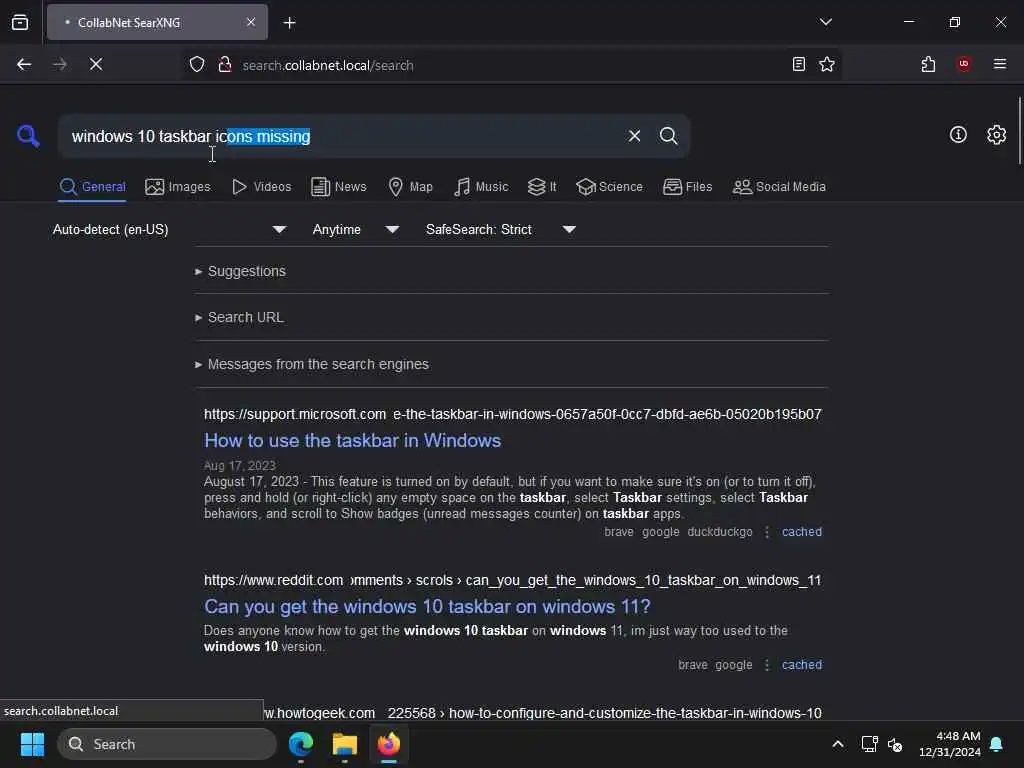Viewport: 1024px width, 768px height.
Task: Clear the search query with the X icon
Action: pyautogui.click(x=634, y=136)
